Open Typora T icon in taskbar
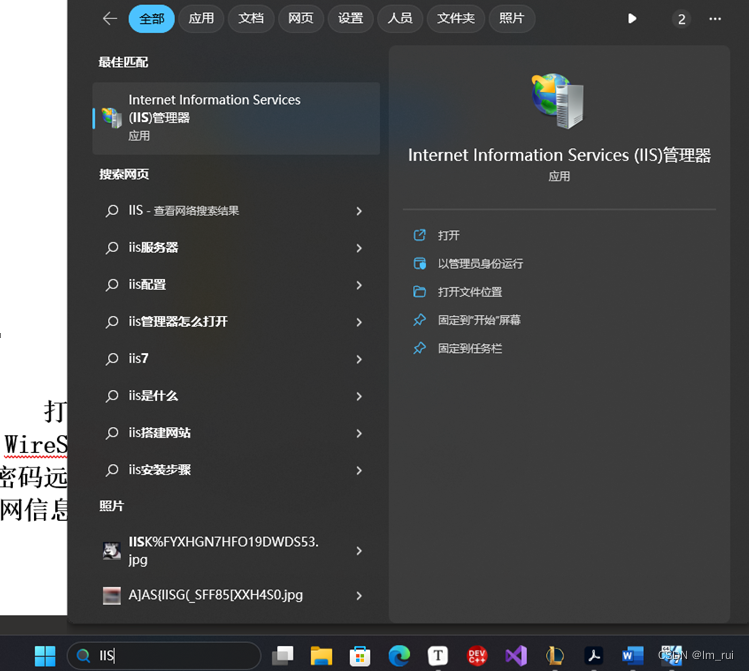749x671 pixels. tap(438, 656)
